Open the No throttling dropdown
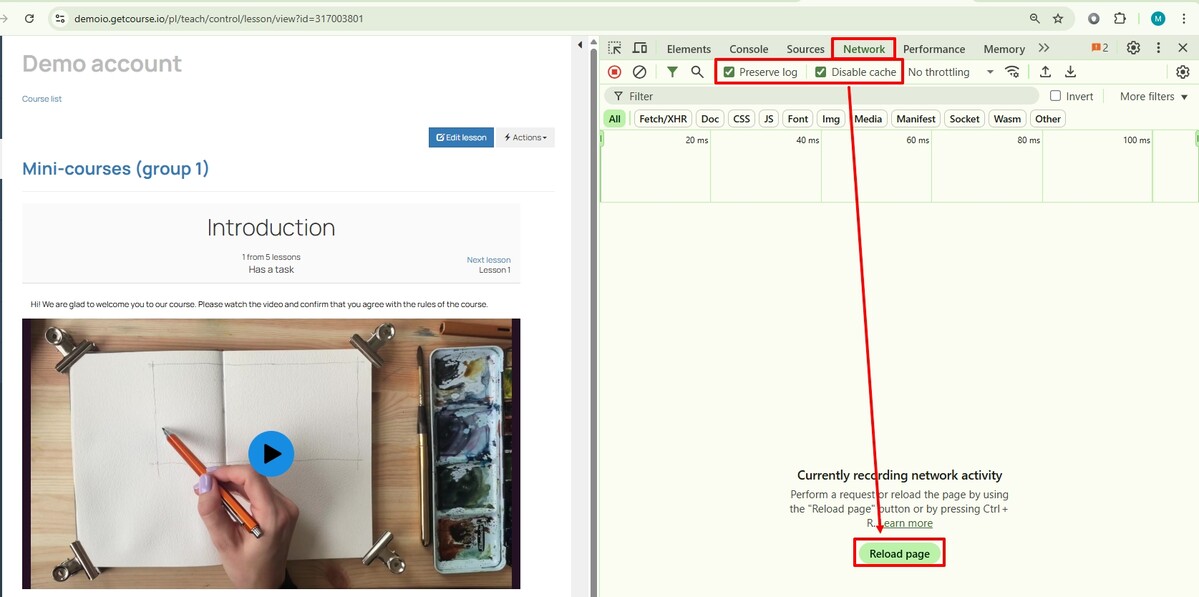This screenshot has width=1199, height=597. coord(950,72)
